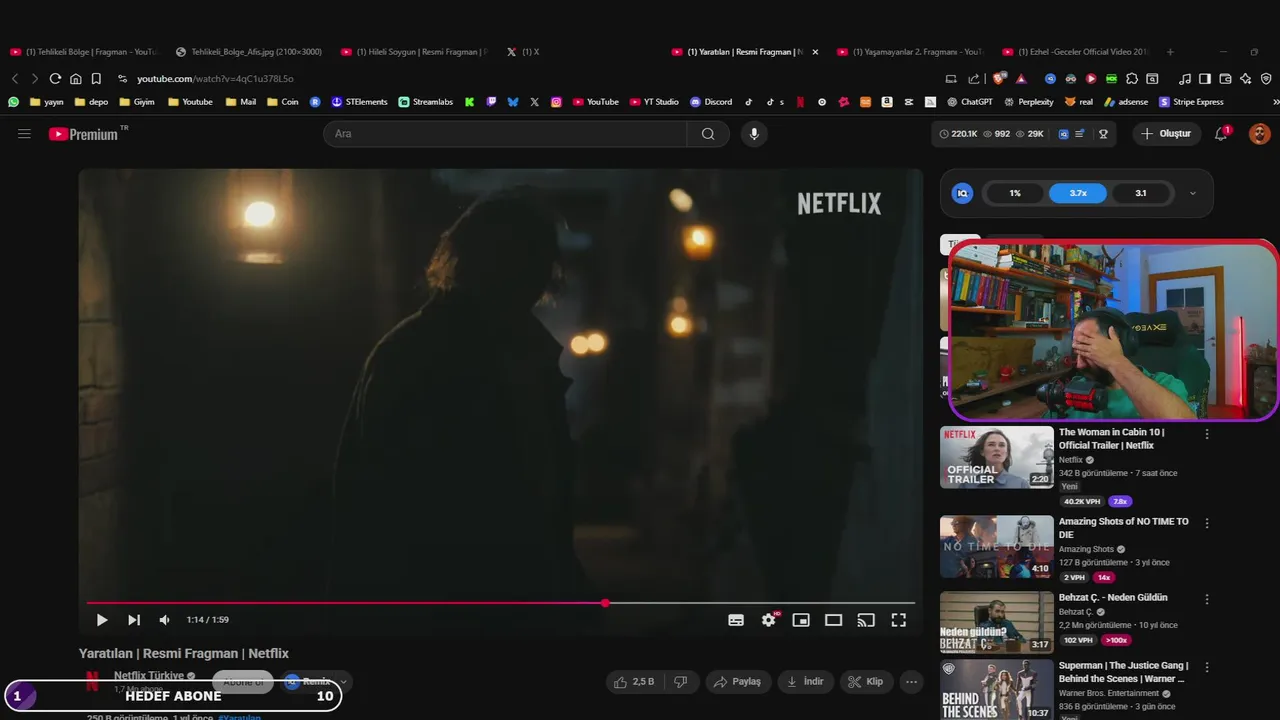Click the Paylaş share button

738,682
